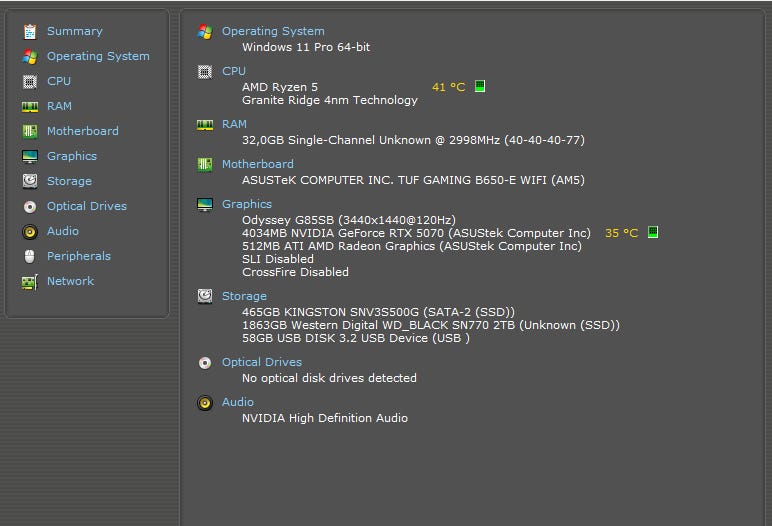
Task: Click the Audio heading link in summary
Action: coord(238,402)
